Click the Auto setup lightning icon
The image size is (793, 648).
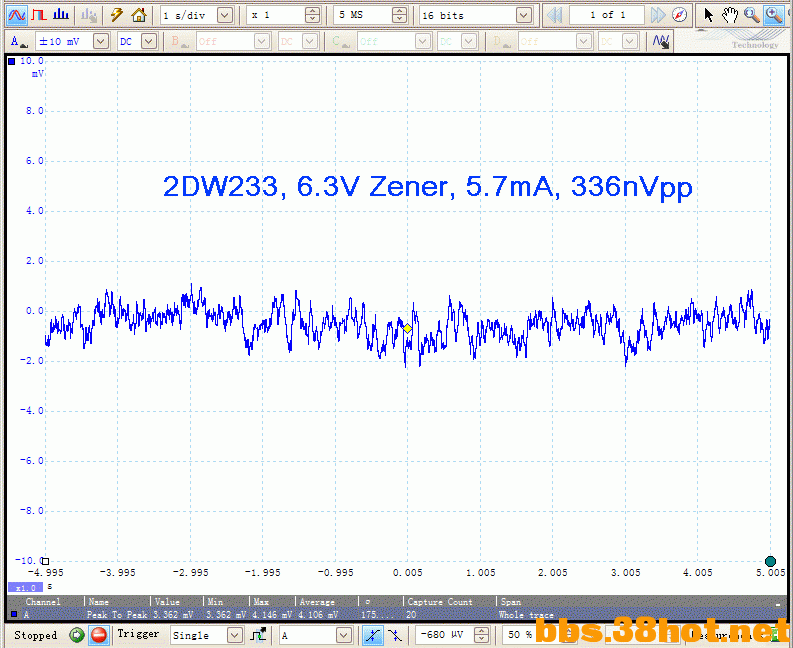point(117,15)
